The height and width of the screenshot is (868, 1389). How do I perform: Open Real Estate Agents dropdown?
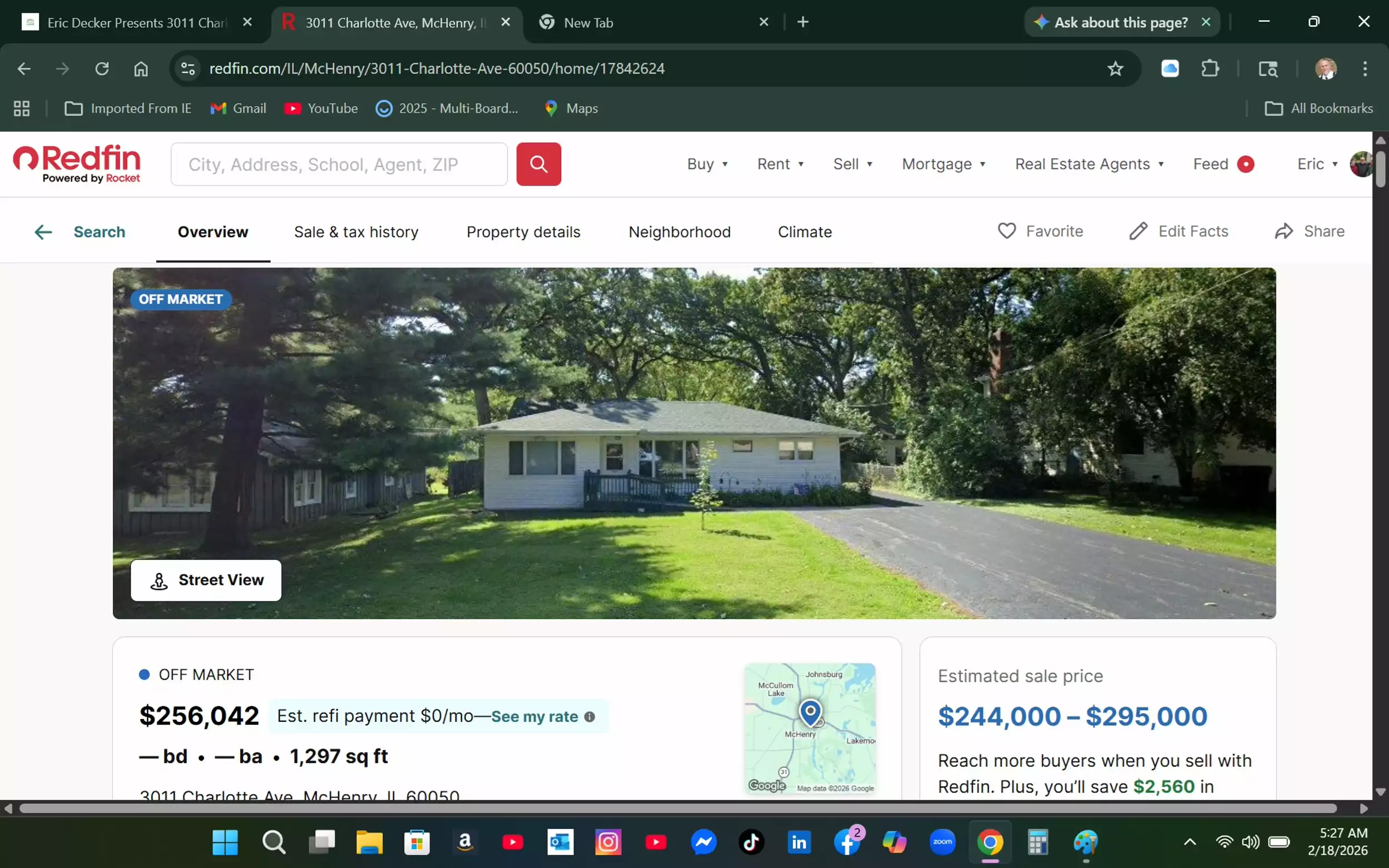point(1088,164)
